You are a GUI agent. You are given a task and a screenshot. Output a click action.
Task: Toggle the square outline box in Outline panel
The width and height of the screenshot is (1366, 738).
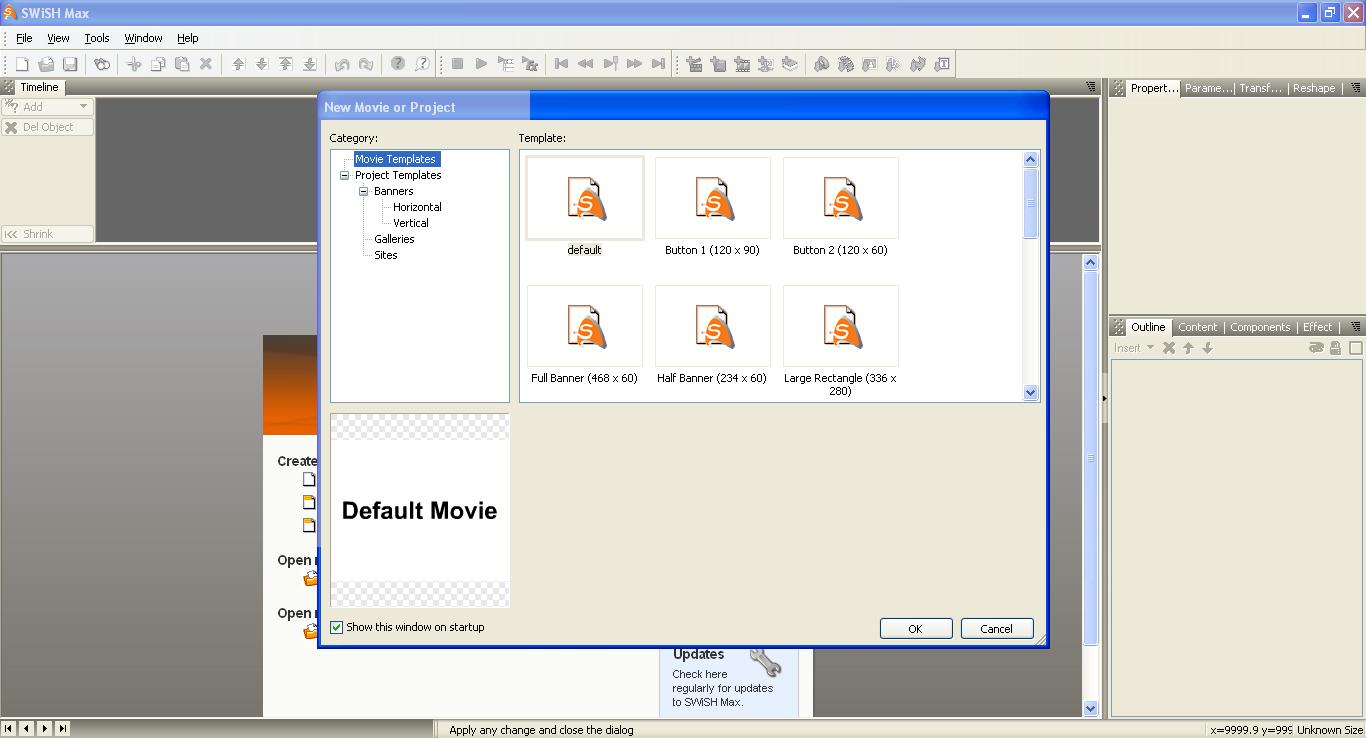click(1356, 348)
